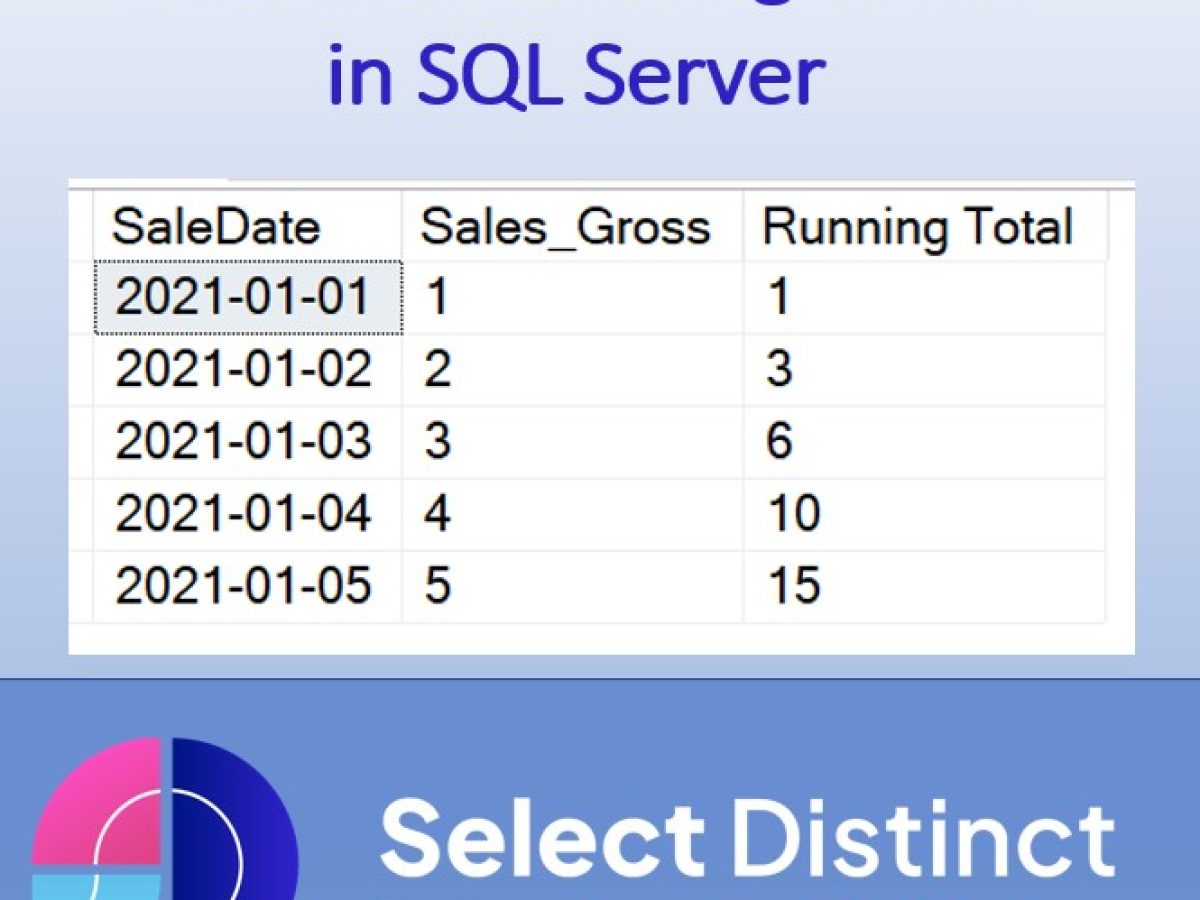Click Sales_Gross value 4 cell
Screen dimensions: 1200x900
[x=572, y=514]
